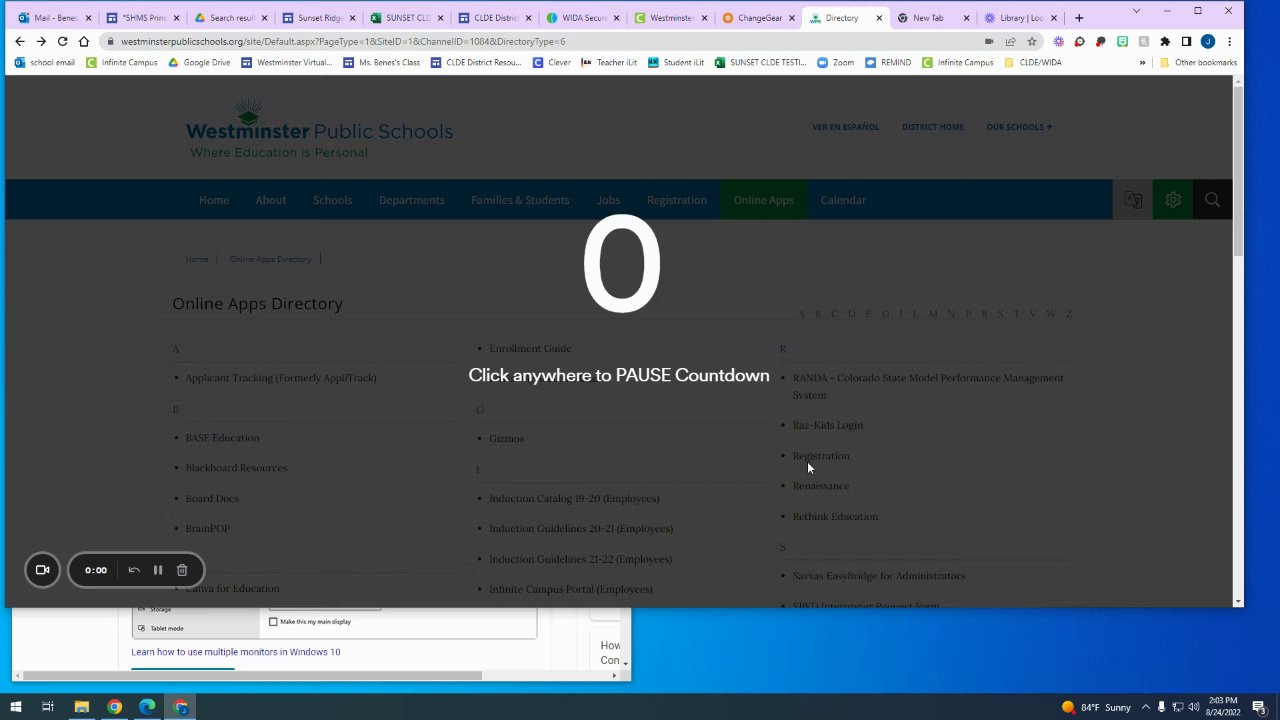Open the Chrome extensions puzzle icon
Screen dimensions: 1280x720
click(1165, 41)
